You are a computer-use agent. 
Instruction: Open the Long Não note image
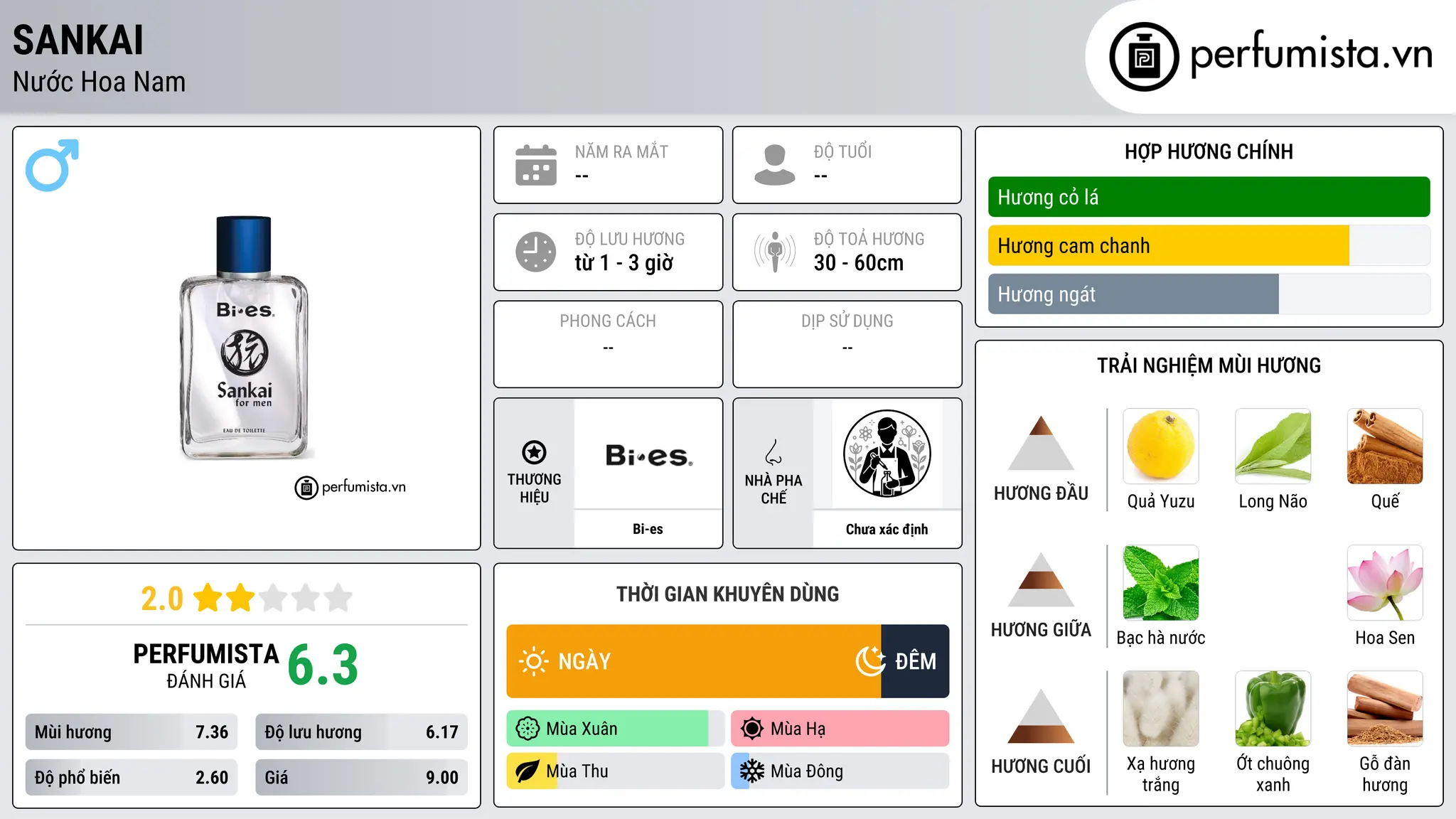click(x=1273, y=446)
